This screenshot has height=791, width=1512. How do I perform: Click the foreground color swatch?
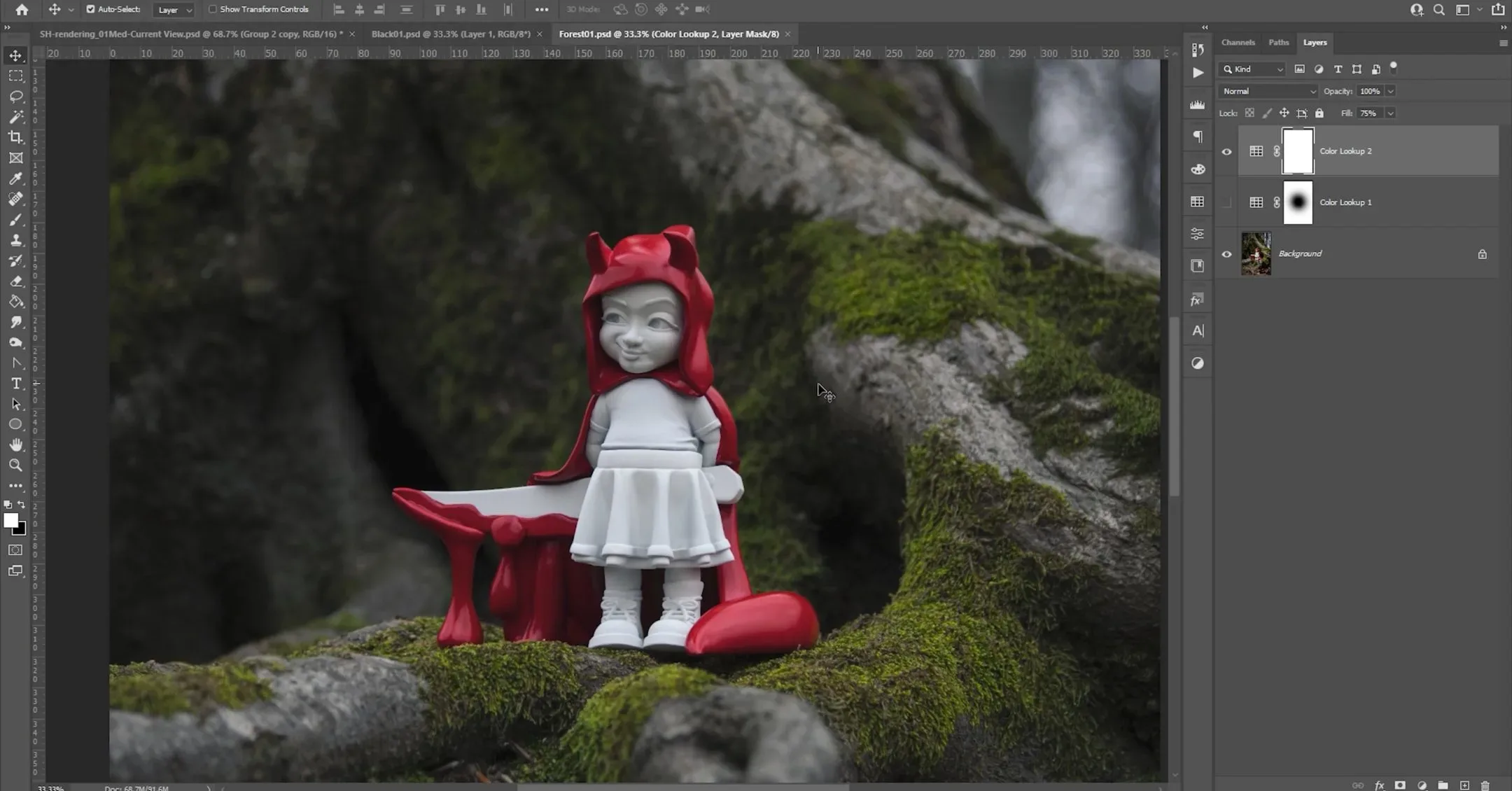click(x=11, y=521)
